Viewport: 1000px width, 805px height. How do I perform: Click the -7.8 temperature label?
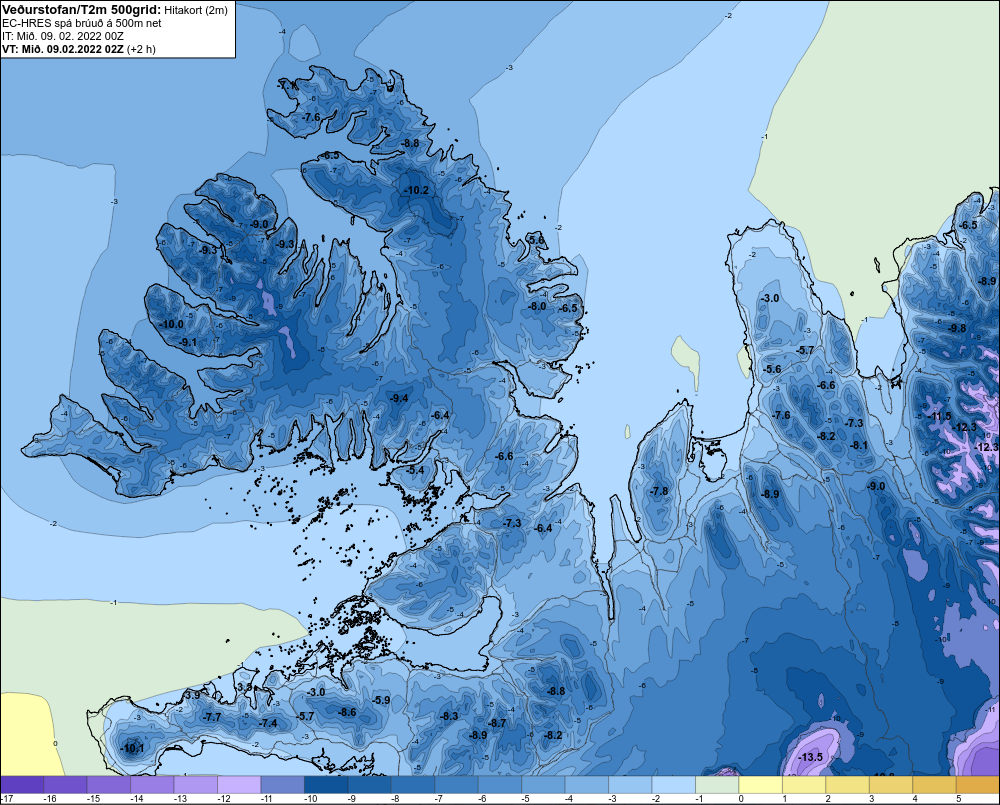[x=659, y=491]
